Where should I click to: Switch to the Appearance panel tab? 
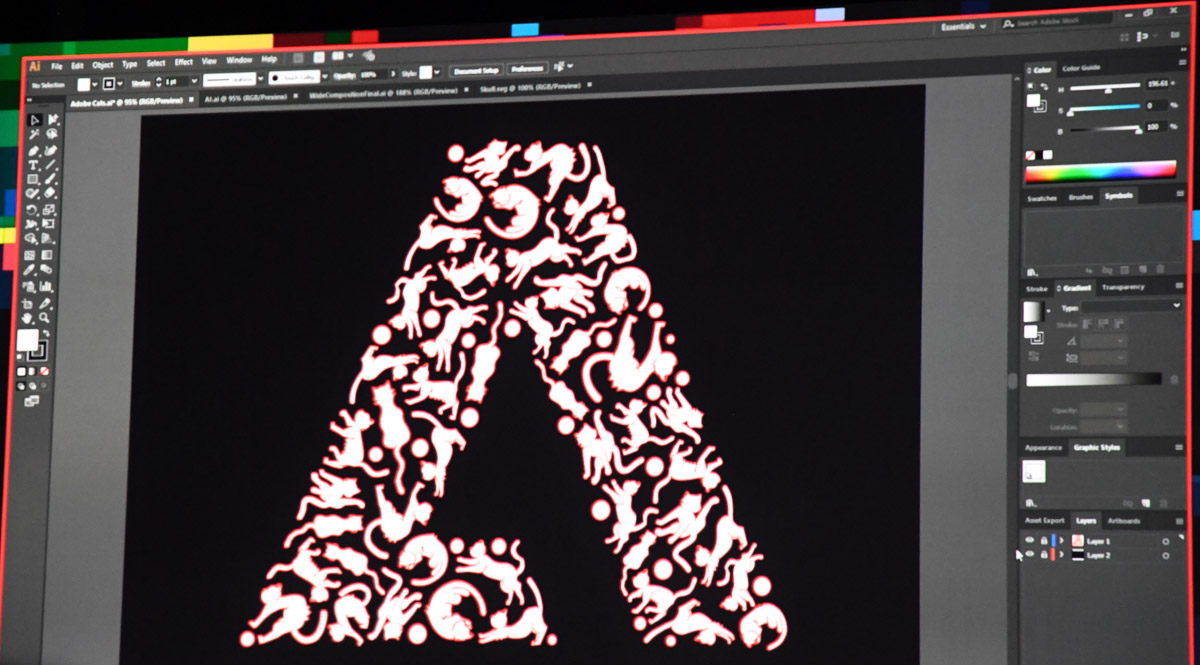click(x=1044, y=448)
